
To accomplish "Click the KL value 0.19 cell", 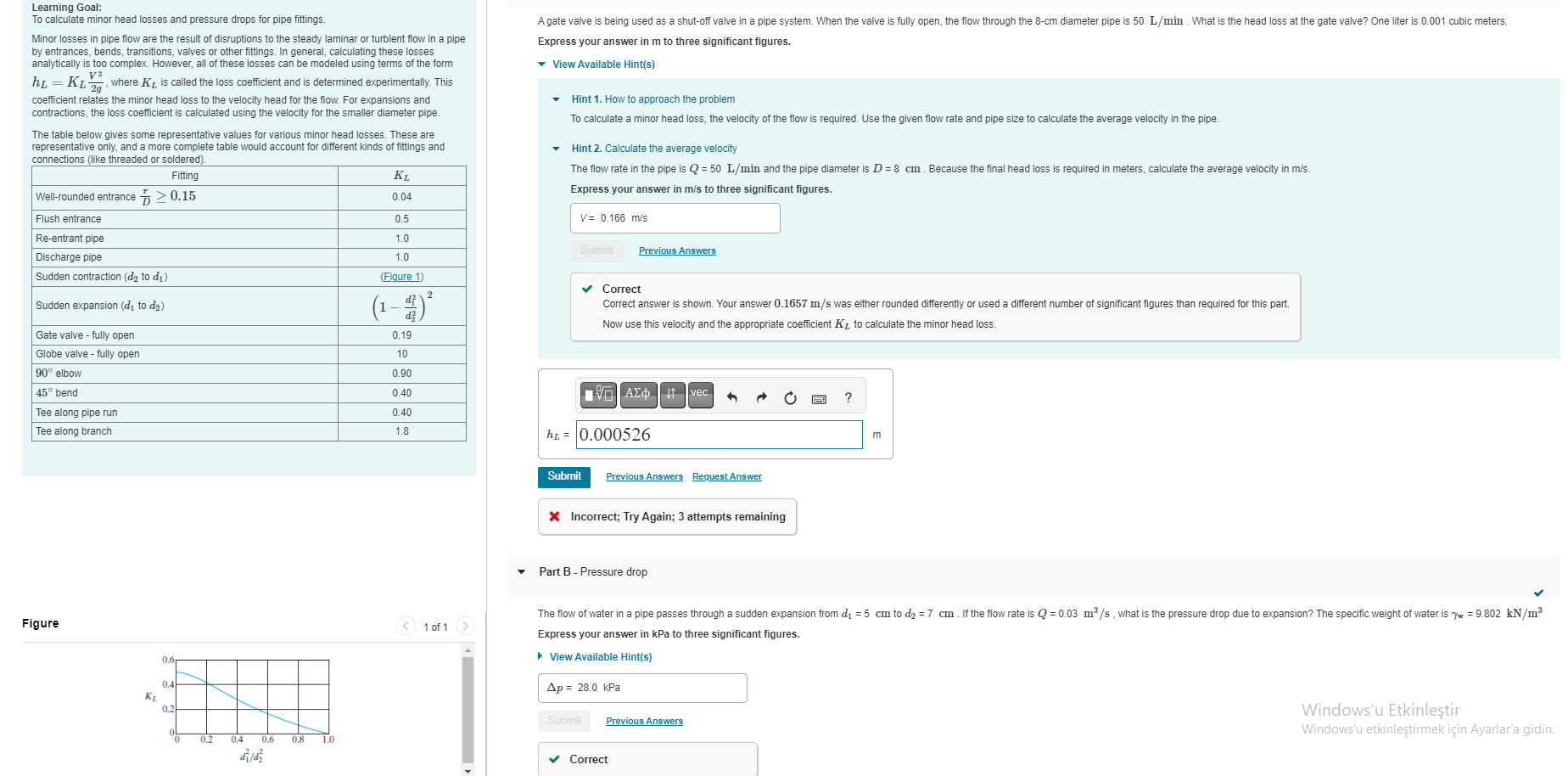I will (402, 335).
